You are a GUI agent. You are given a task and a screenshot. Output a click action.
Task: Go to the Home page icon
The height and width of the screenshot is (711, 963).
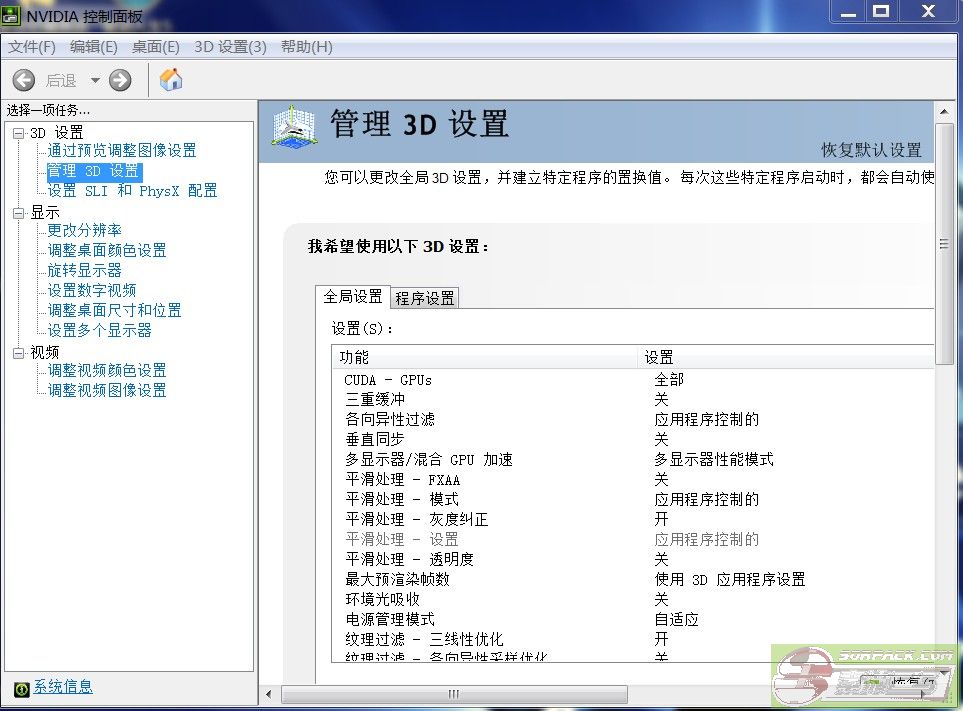pyautogui.click(x=171, y=79)
